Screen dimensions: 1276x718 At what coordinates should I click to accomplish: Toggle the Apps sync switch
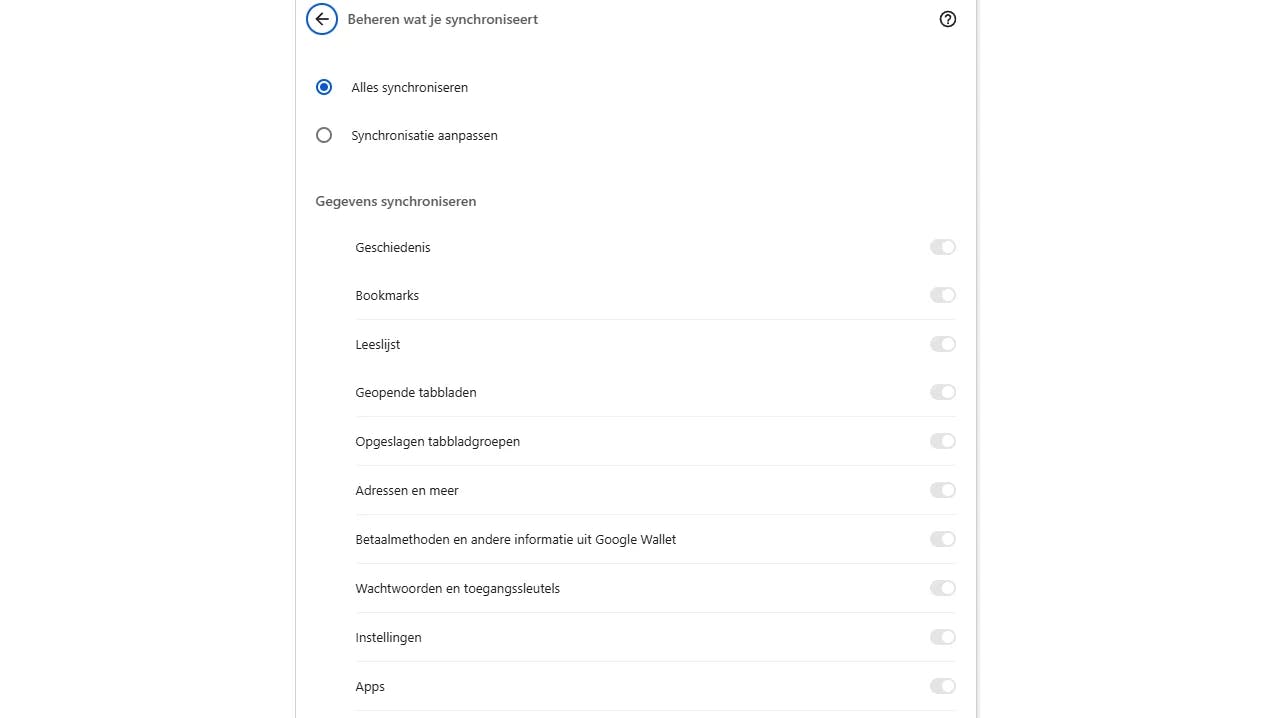click(942, 686)
